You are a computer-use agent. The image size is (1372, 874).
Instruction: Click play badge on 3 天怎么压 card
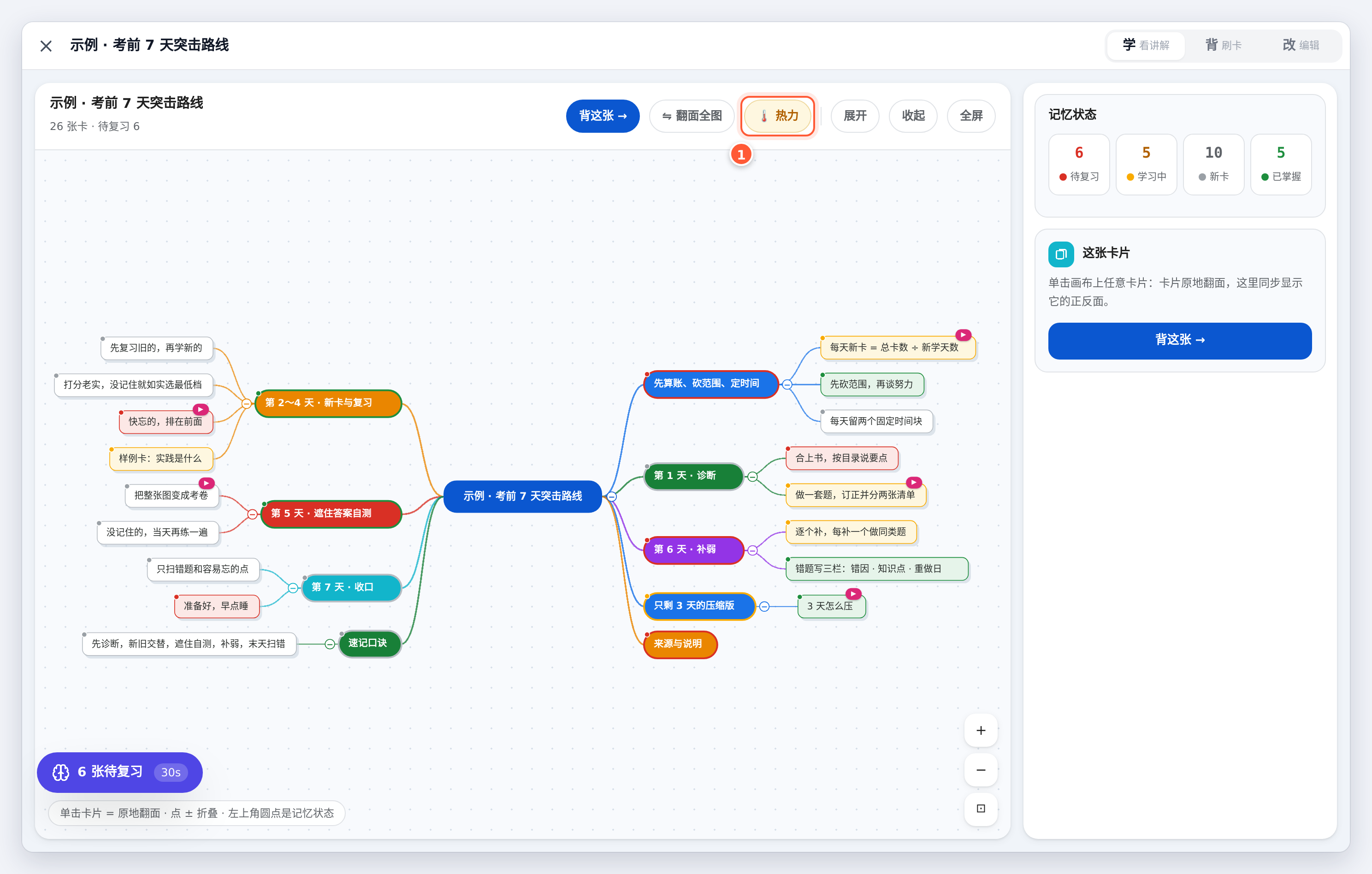click(x=853, y=593)
